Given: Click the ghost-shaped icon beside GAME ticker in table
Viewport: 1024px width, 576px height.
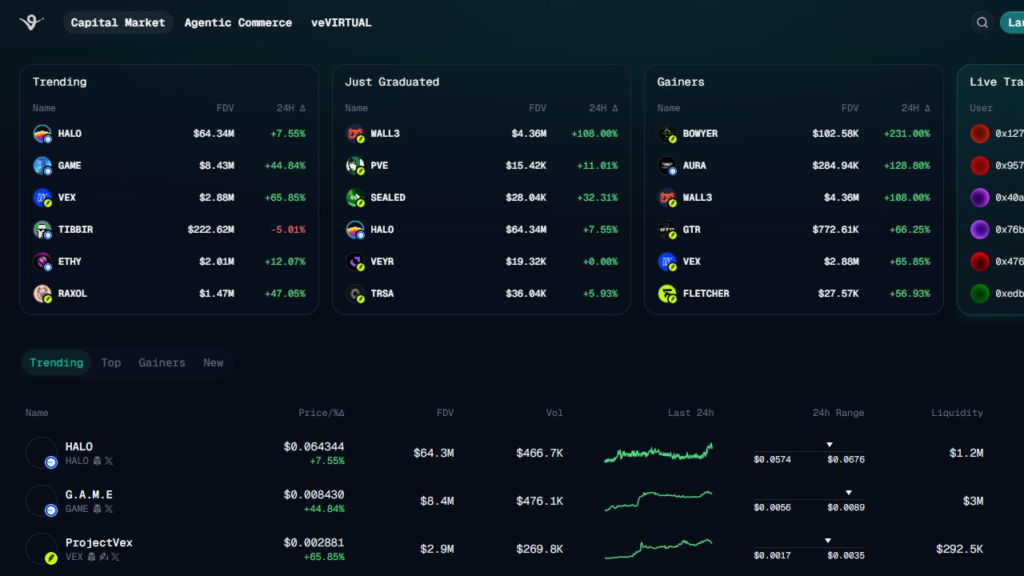Looking at the screenshot, I should [x=97, y=509].
